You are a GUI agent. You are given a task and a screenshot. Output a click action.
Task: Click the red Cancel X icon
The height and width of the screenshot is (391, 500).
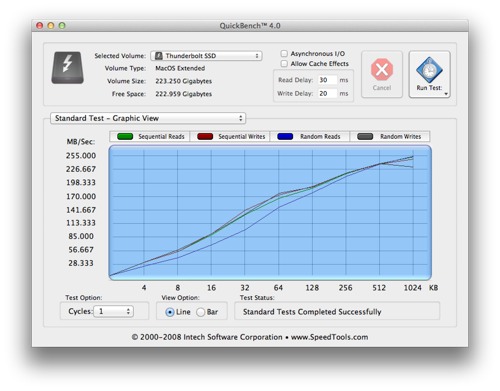382,69
